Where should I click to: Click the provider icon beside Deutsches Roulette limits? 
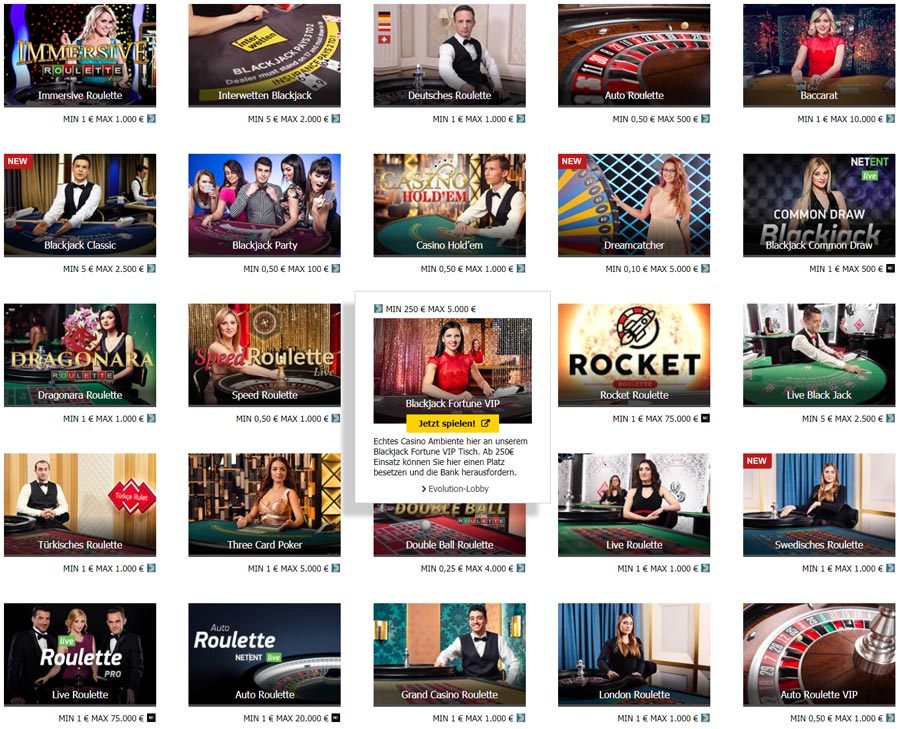coord(521,119)
